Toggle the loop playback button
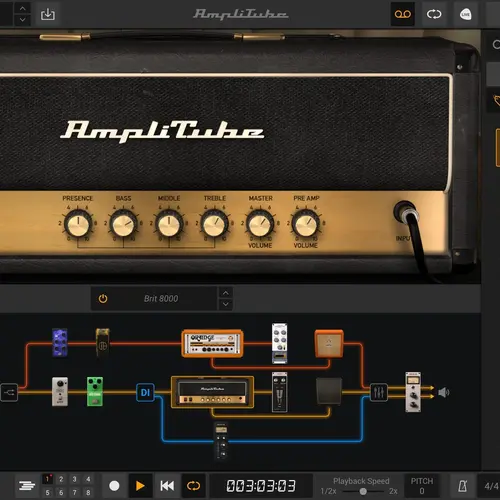500x500 pixels. pyautogui.click(x=193, y=486)
